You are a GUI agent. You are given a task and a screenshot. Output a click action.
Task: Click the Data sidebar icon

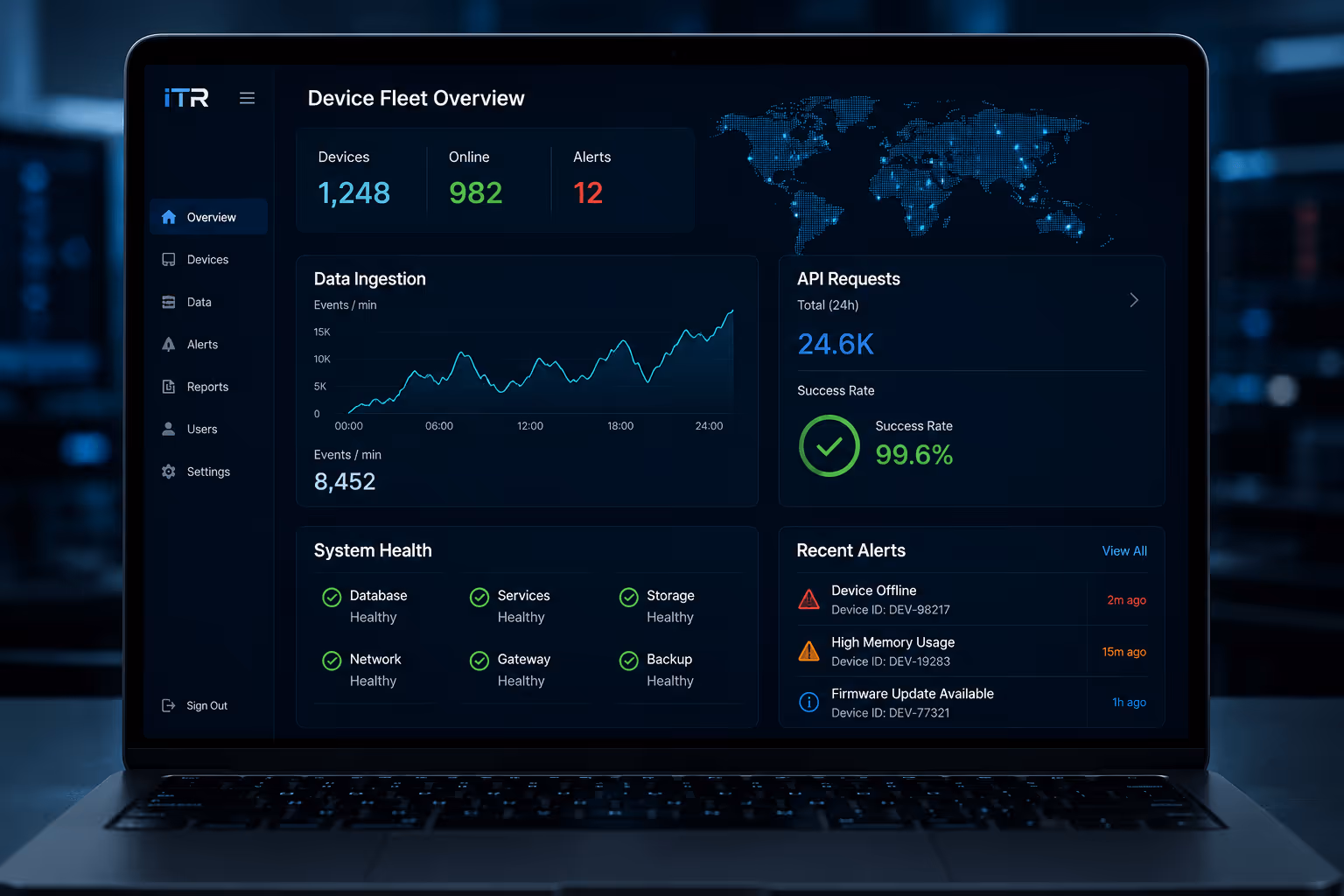(169, 302)
